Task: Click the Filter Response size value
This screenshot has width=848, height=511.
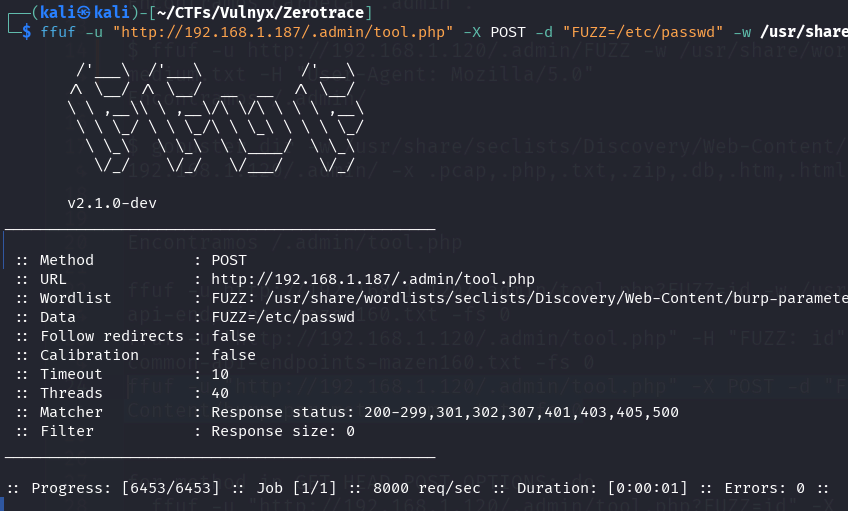Action: (283, 431)
